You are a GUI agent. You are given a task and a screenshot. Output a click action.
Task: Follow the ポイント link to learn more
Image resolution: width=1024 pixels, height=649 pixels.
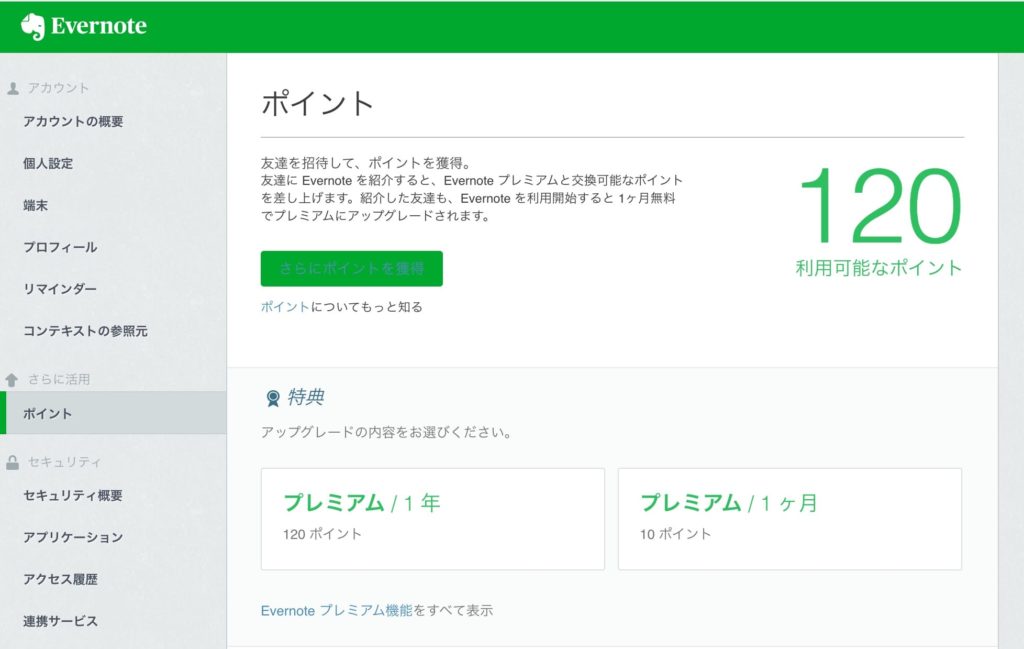pos(285,307)
